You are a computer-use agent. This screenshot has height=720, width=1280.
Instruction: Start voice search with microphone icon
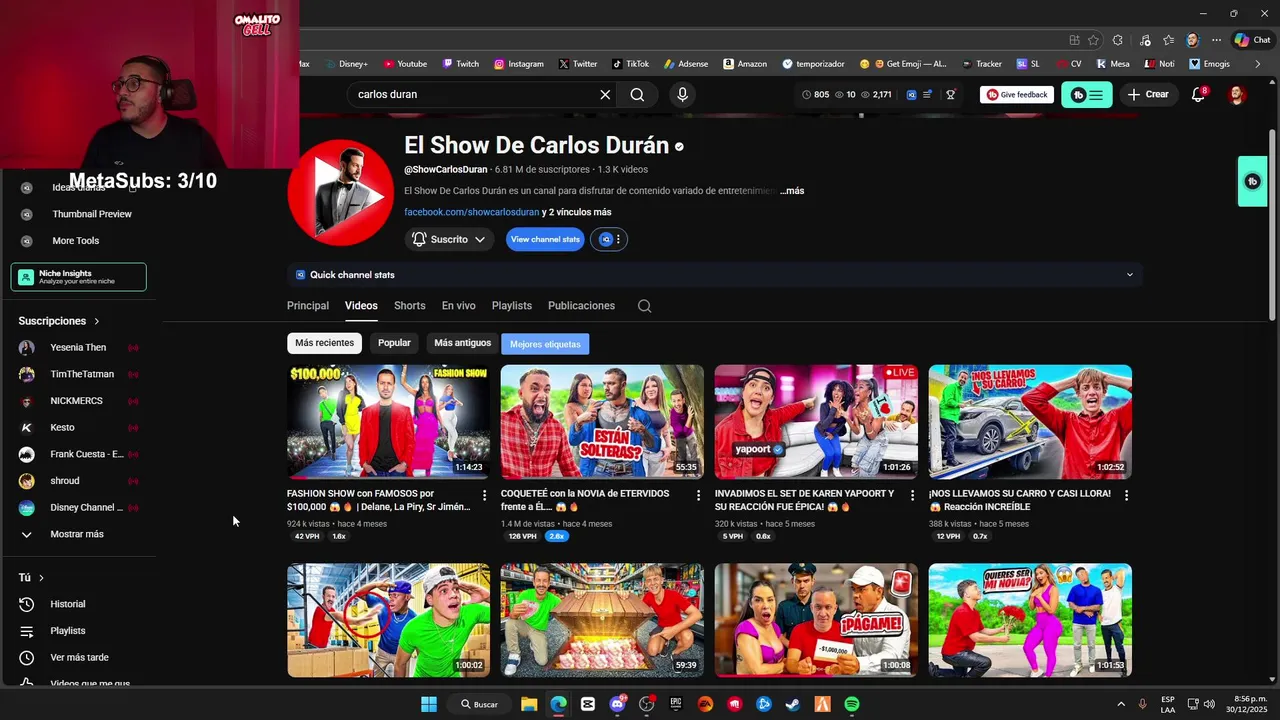tap(682, 94)
